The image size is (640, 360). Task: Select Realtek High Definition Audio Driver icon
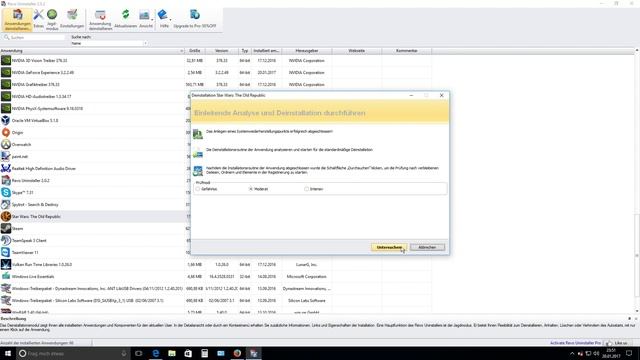6,168
